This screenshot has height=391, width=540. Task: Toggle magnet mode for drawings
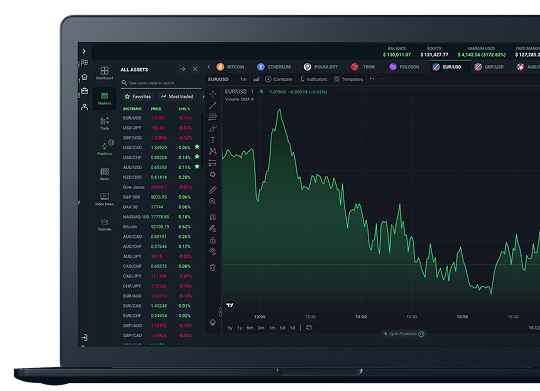click(213, 217)
